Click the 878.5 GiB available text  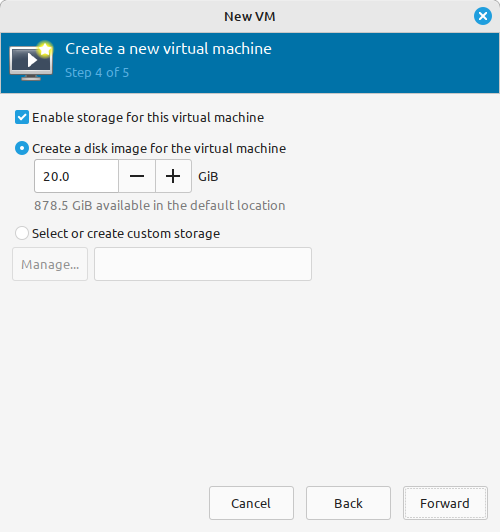point(160,206)
